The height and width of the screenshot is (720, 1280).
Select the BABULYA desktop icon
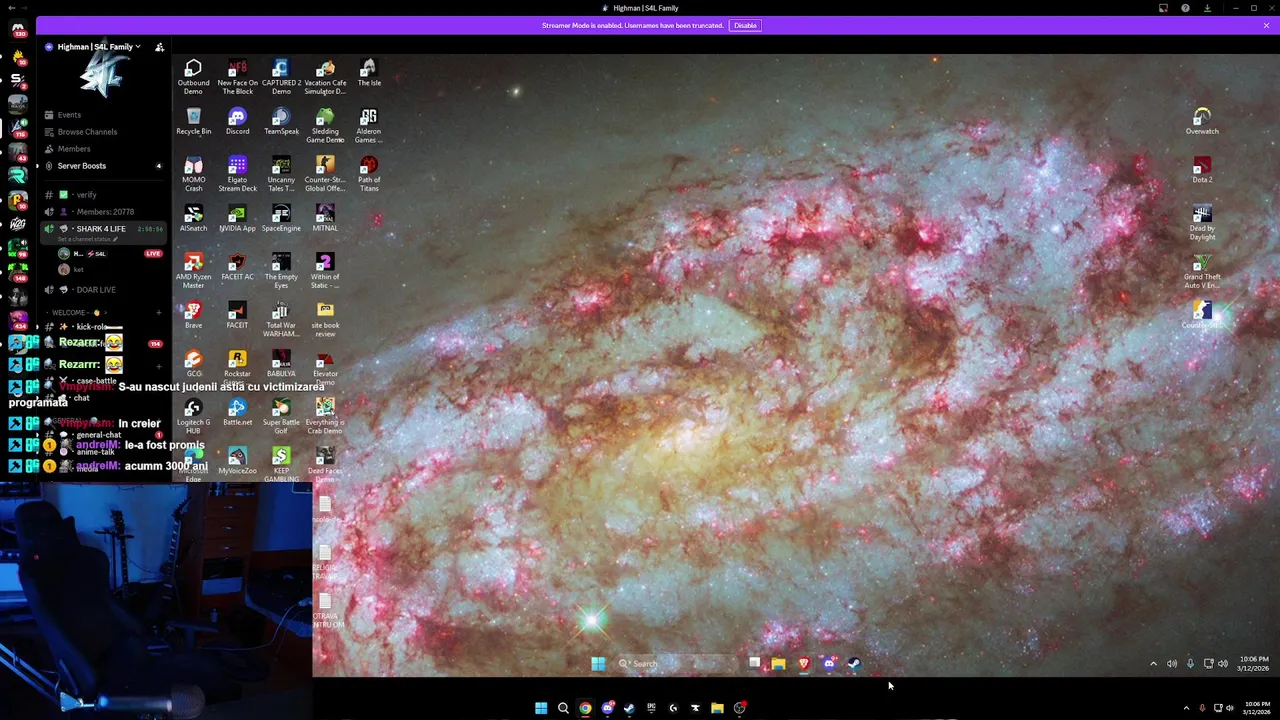point(281,364)
